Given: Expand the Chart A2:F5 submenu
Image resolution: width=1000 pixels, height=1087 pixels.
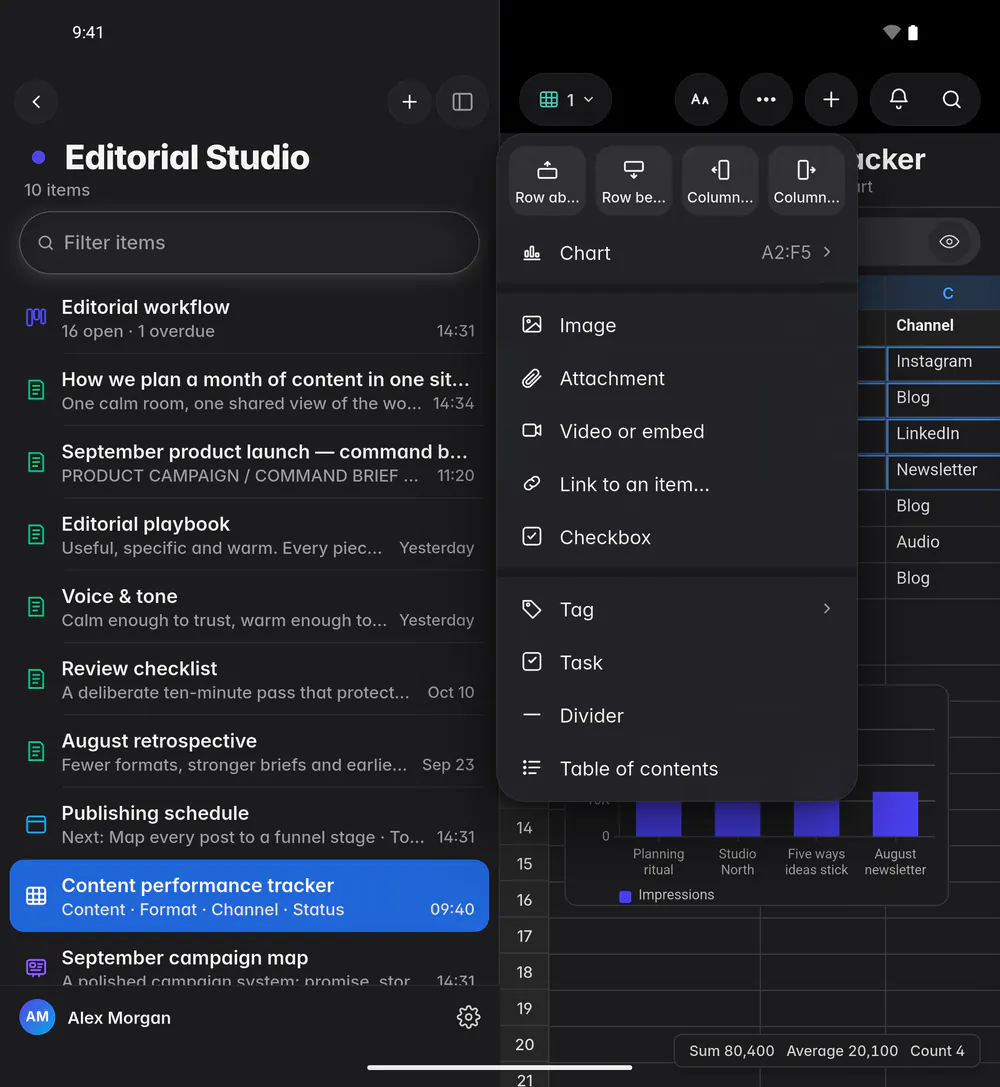Looking at the screenshot, I should [677, 253].
